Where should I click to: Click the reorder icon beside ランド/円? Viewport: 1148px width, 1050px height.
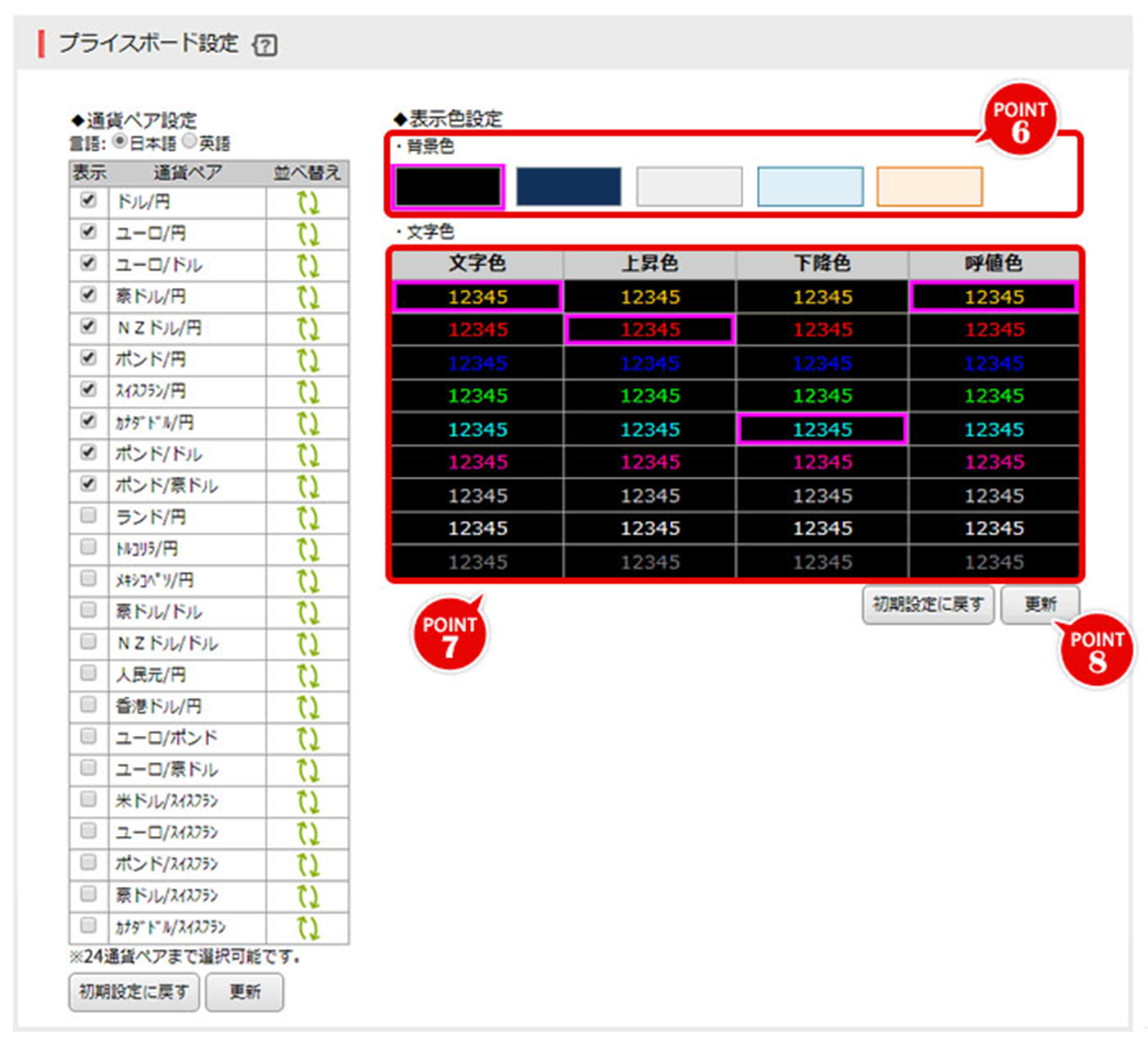pos(307,518)
